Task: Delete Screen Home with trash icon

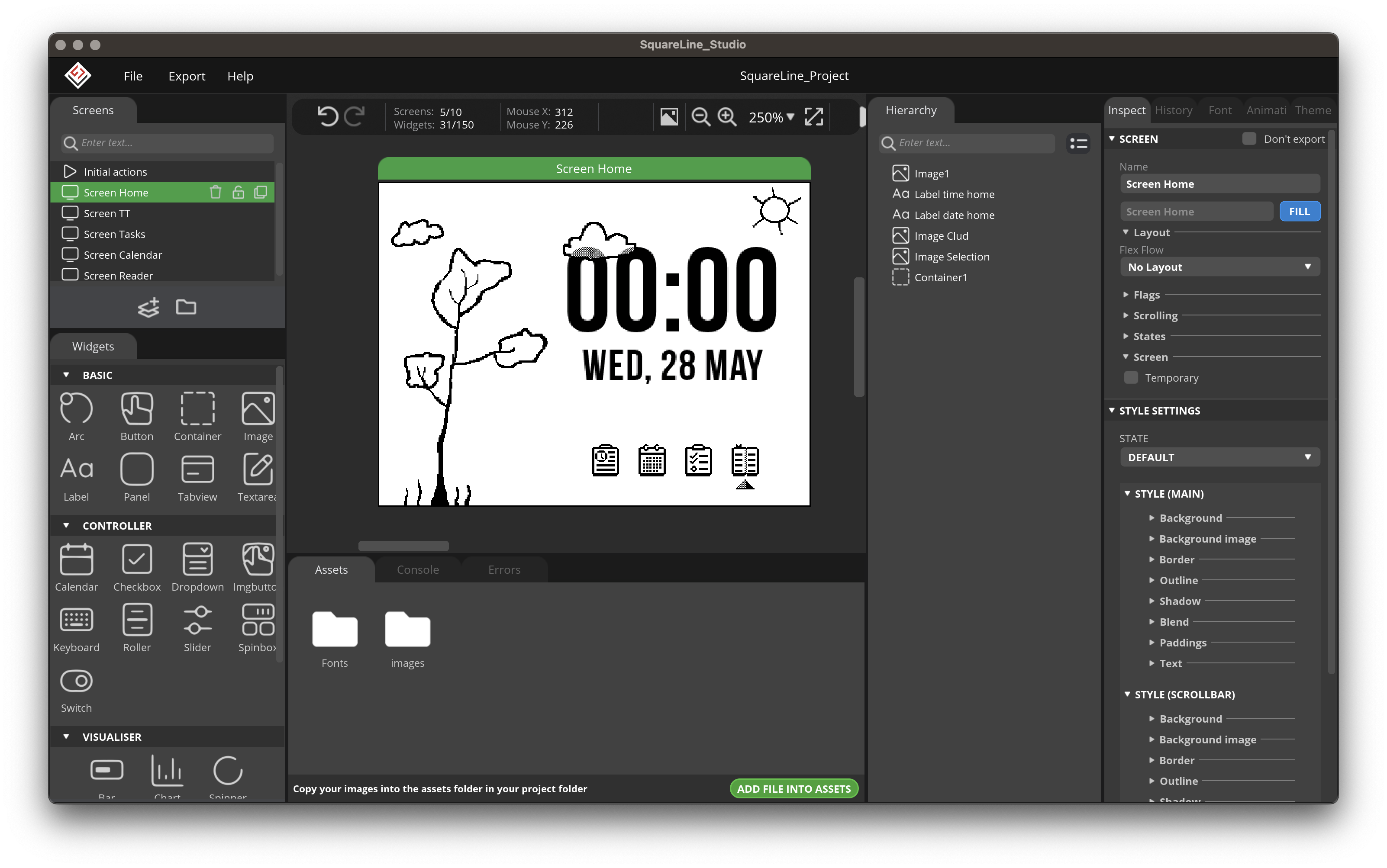Action: click(216, 192)
